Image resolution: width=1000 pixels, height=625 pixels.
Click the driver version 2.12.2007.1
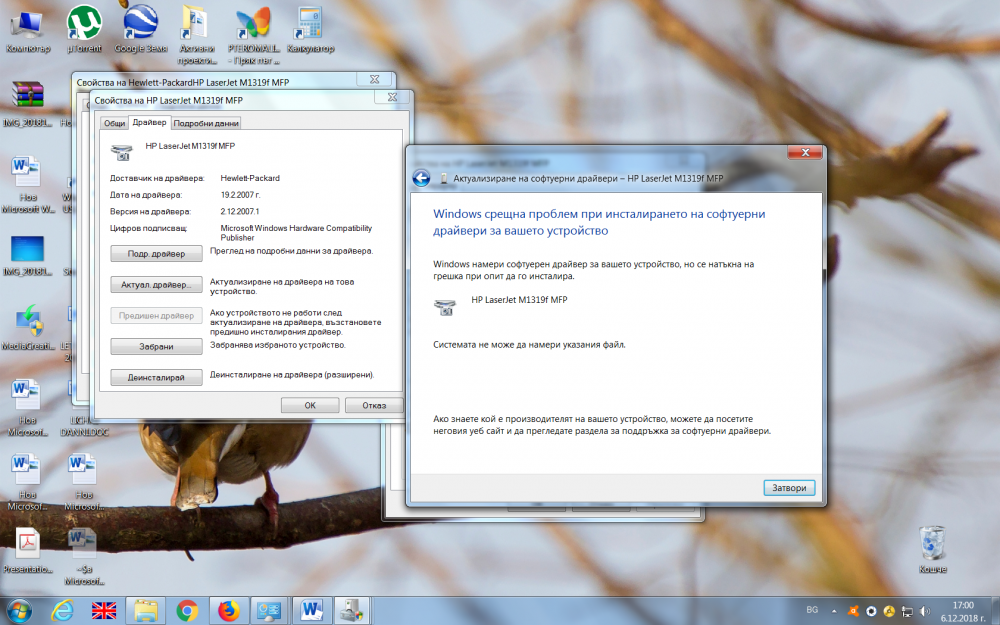coord(240,212)
